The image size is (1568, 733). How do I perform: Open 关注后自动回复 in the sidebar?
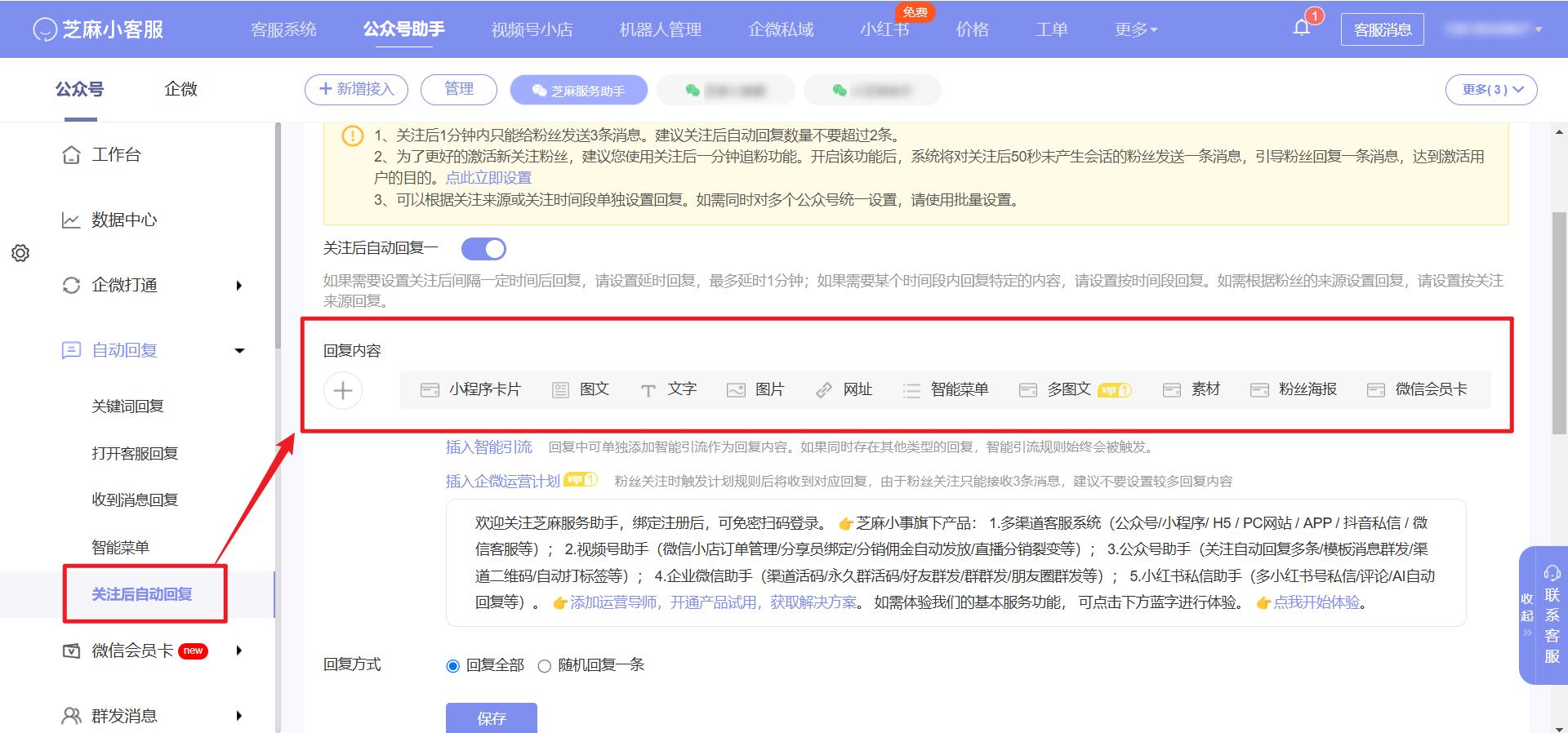142,594
